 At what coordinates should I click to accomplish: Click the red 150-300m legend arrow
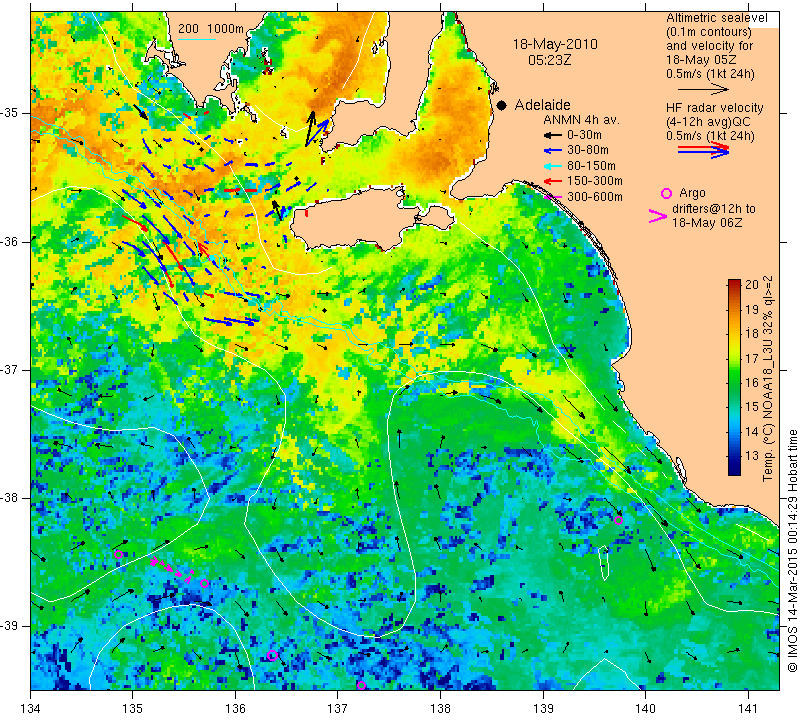tap(552, 181)
